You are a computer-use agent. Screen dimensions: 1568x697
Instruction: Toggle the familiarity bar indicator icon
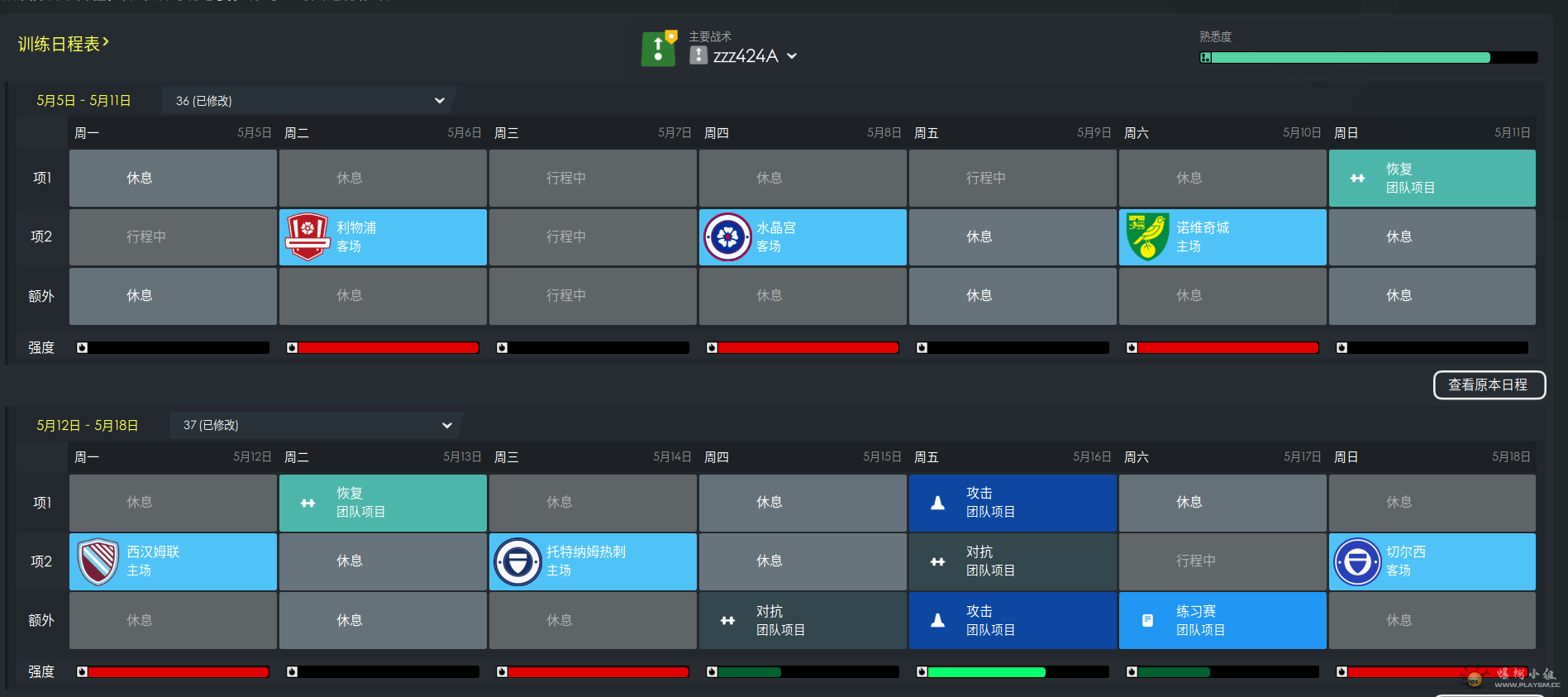click(1205, 58)
